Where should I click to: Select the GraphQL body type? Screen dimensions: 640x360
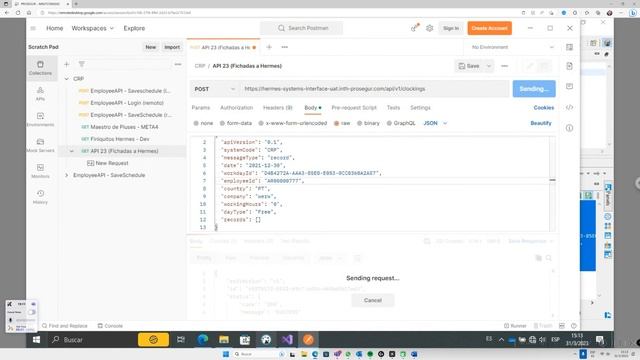401,123
